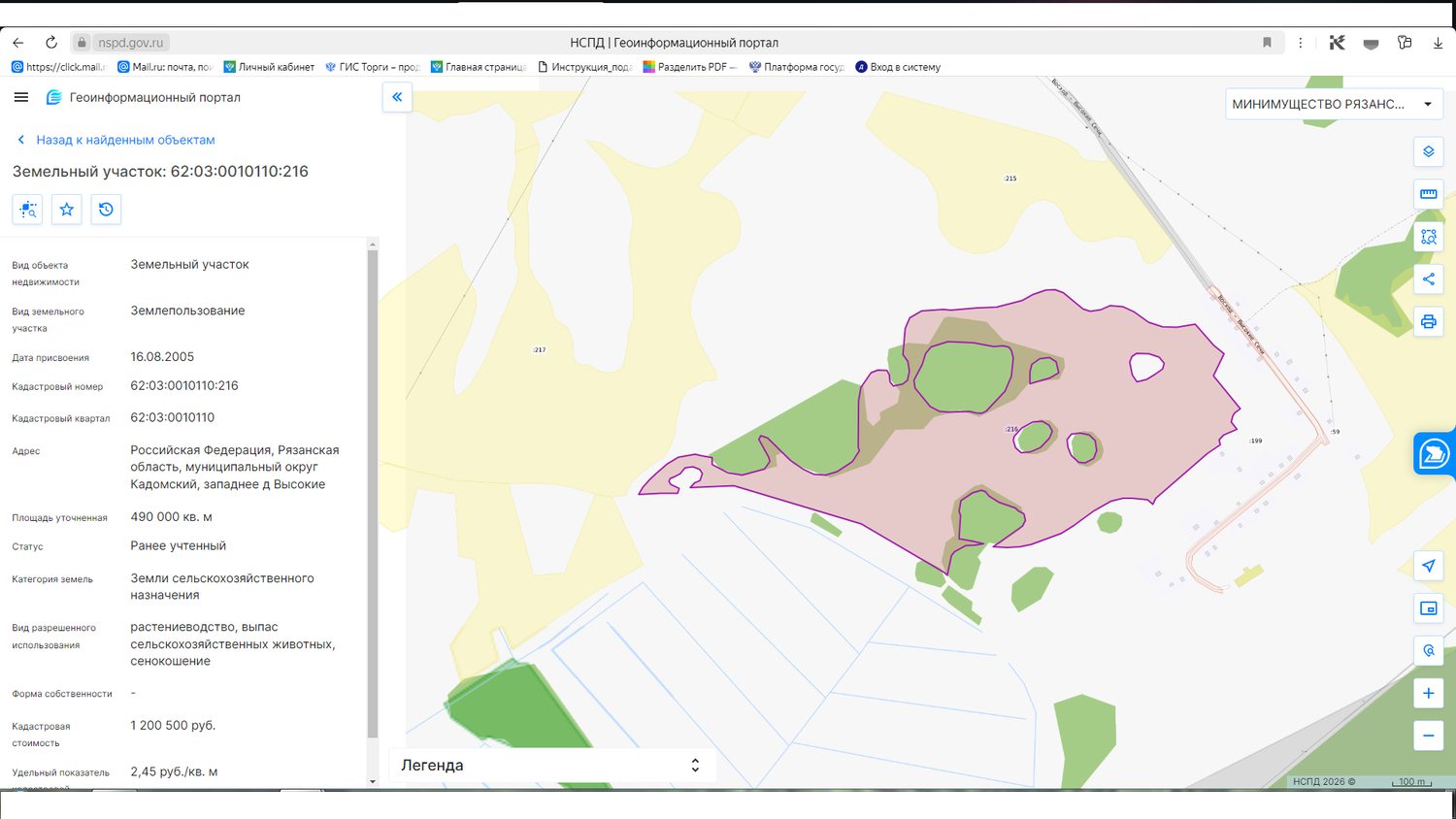
Task: Expand the Легенда panel
Action: pyautogui.click(x=551, y=765)
